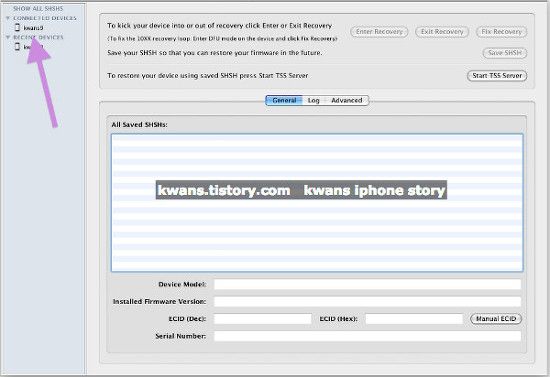Viewport: 550px width, 377px height.
Task: Click the Recent Devices header text
Action: coord(38,37)
